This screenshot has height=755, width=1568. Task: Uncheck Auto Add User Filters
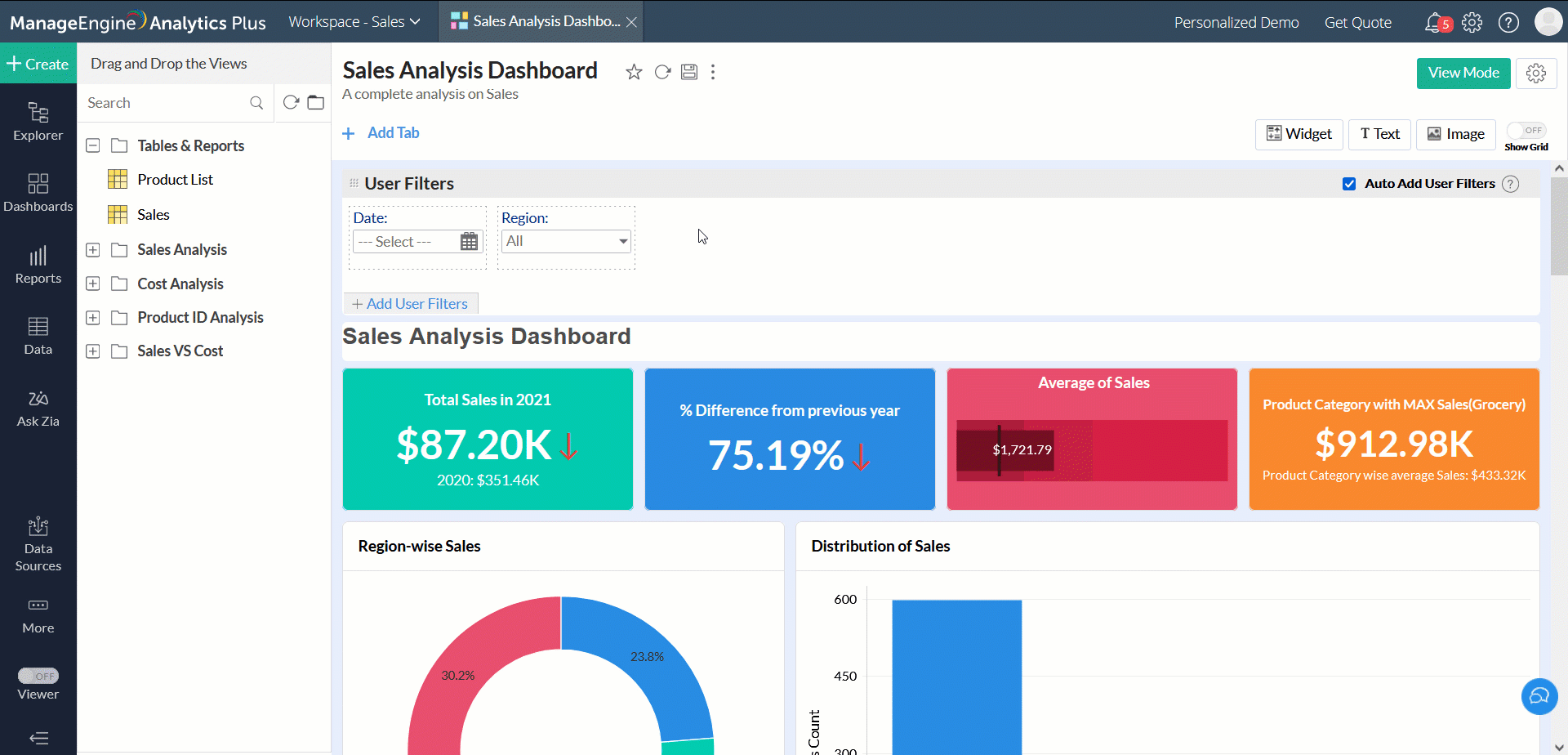tap(1349, 184)
